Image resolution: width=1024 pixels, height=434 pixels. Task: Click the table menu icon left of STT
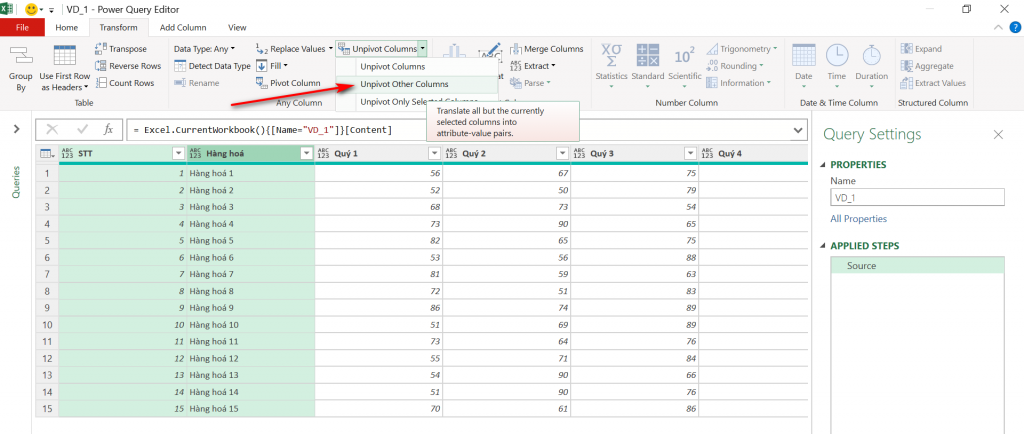(x=47, y=153)
